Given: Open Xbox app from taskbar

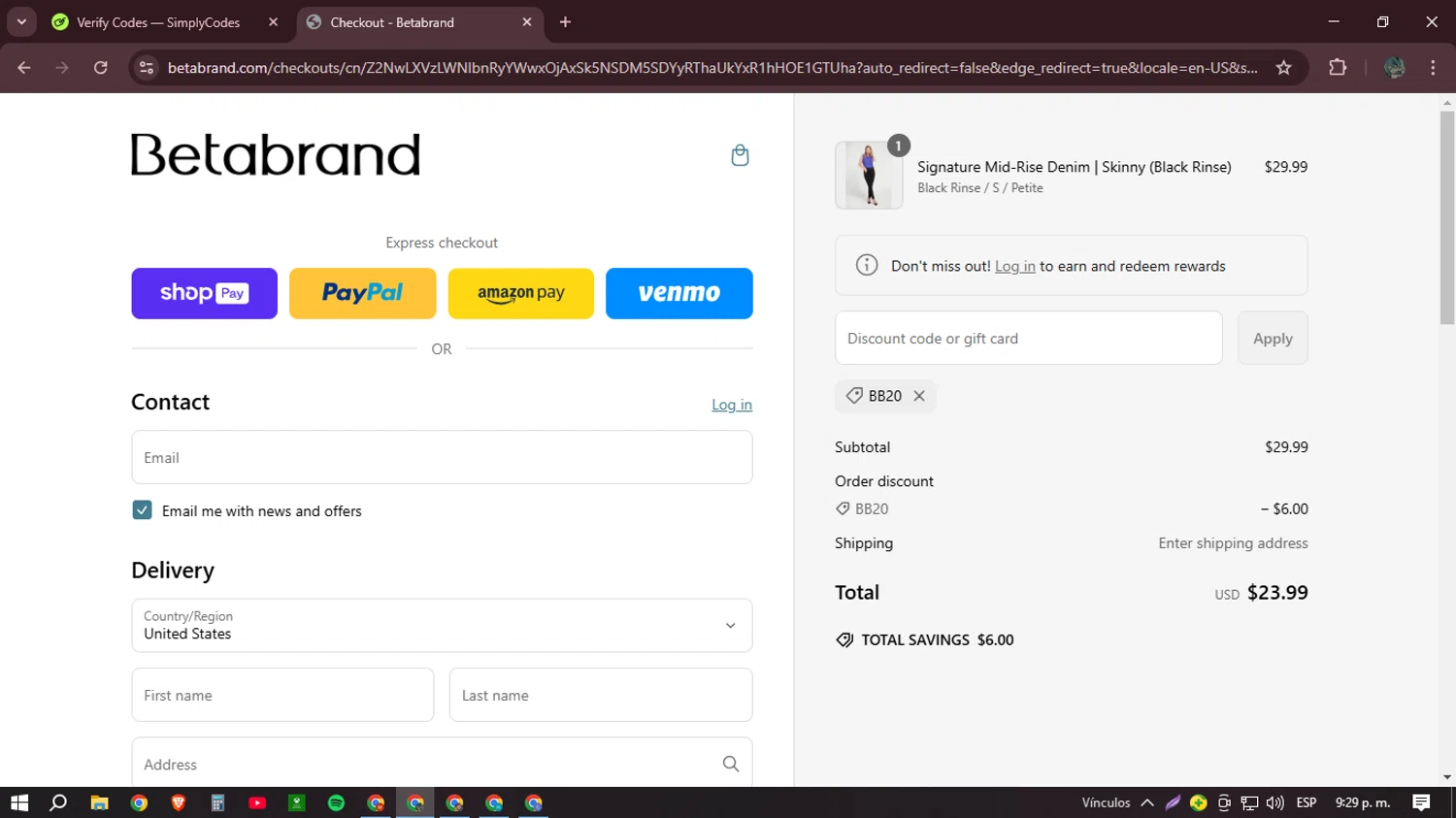Looking at the screenshot, I should 297,802.
